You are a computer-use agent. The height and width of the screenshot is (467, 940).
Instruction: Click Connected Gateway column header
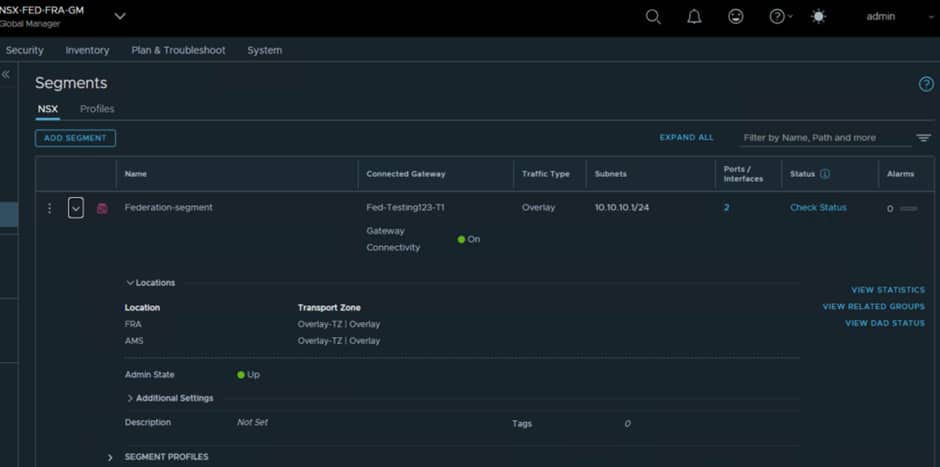coord(406,174)
